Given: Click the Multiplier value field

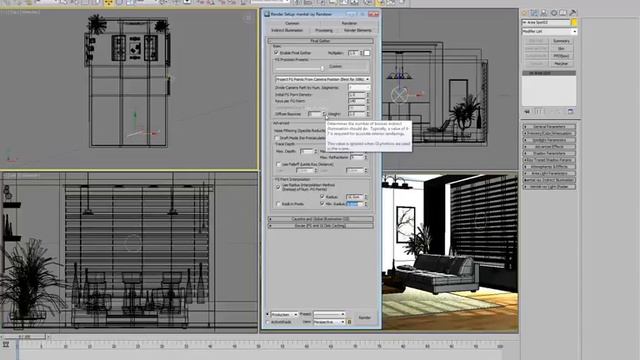Looking at the screenshot, I should pyautogui.click(x=353, y=53).
